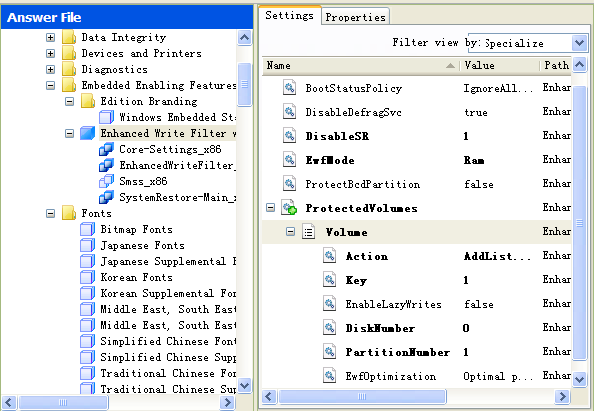Viewport: 594px width, 411px height.
Task: Click the DisableDefragSvc setting icon
Action: coord(289,112)
